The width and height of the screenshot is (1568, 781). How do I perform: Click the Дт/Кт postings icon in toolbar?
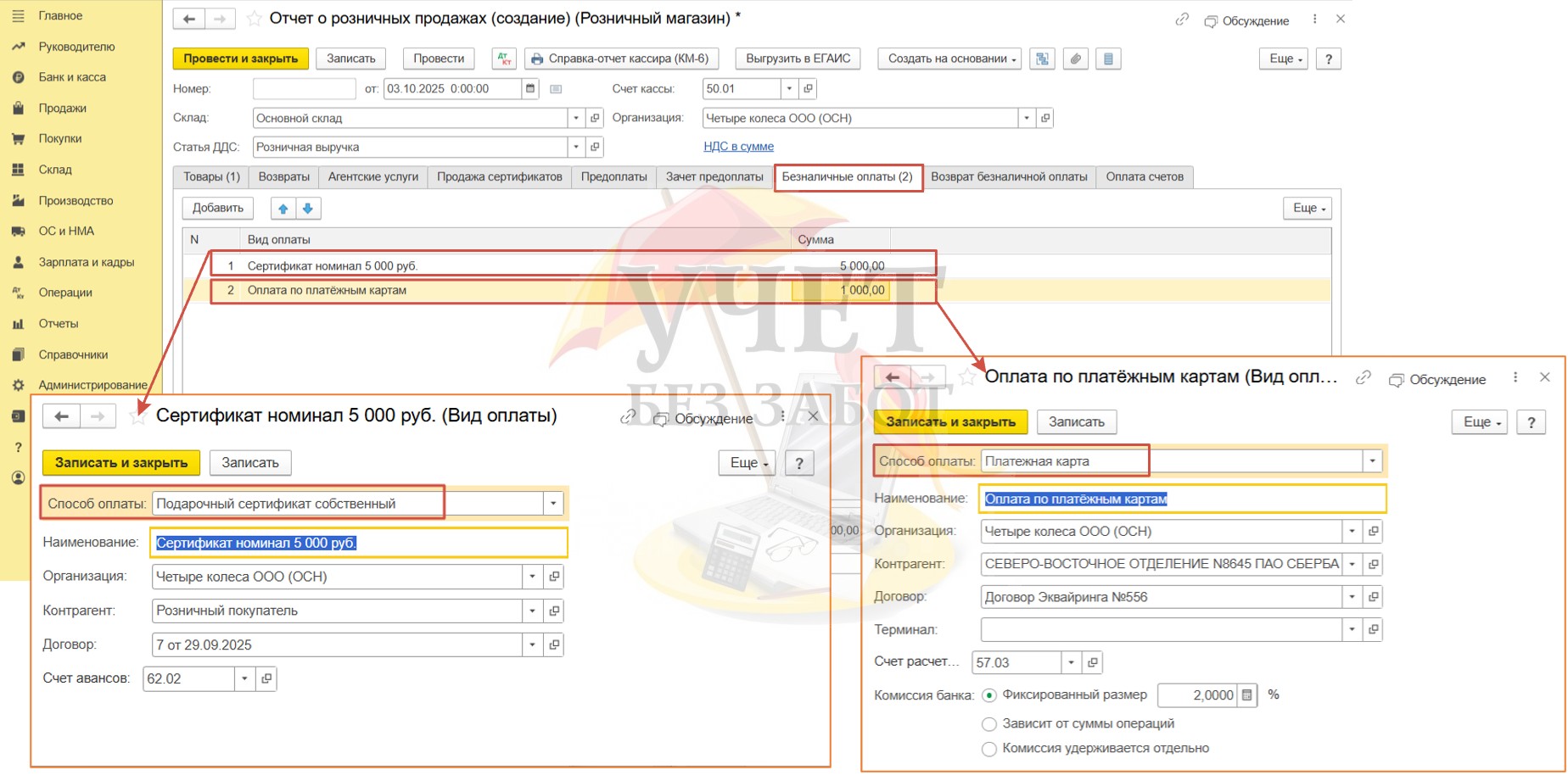coord(504,59)
